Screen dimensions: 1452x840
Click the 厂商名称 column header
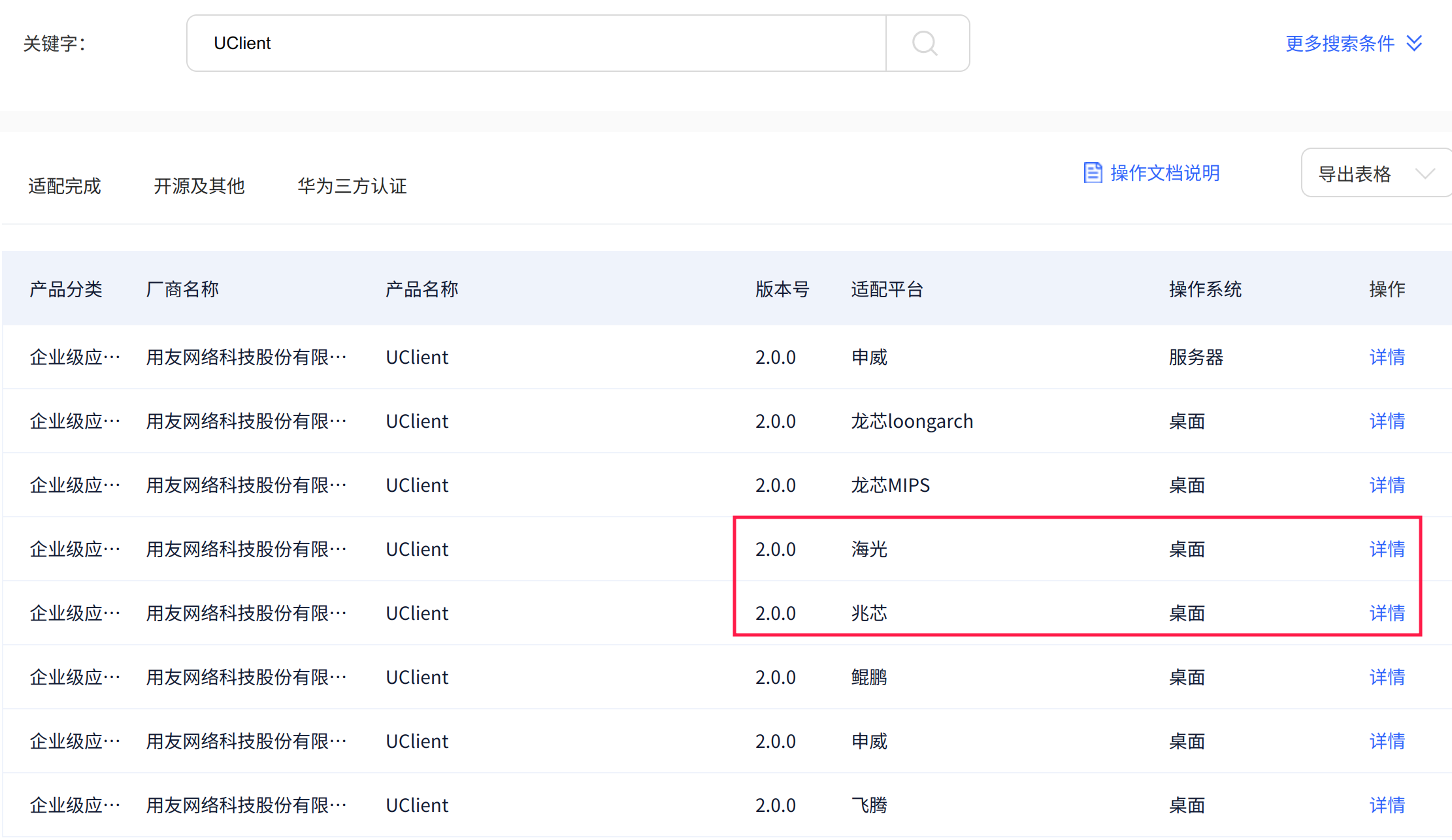click(x=182, y=289)
